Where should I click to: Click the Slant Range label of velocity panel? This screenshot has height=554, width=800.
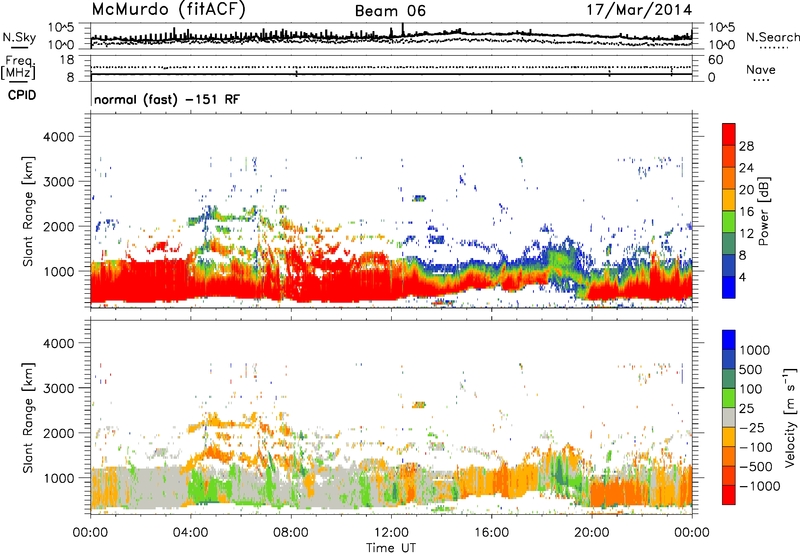coord(28,417)
